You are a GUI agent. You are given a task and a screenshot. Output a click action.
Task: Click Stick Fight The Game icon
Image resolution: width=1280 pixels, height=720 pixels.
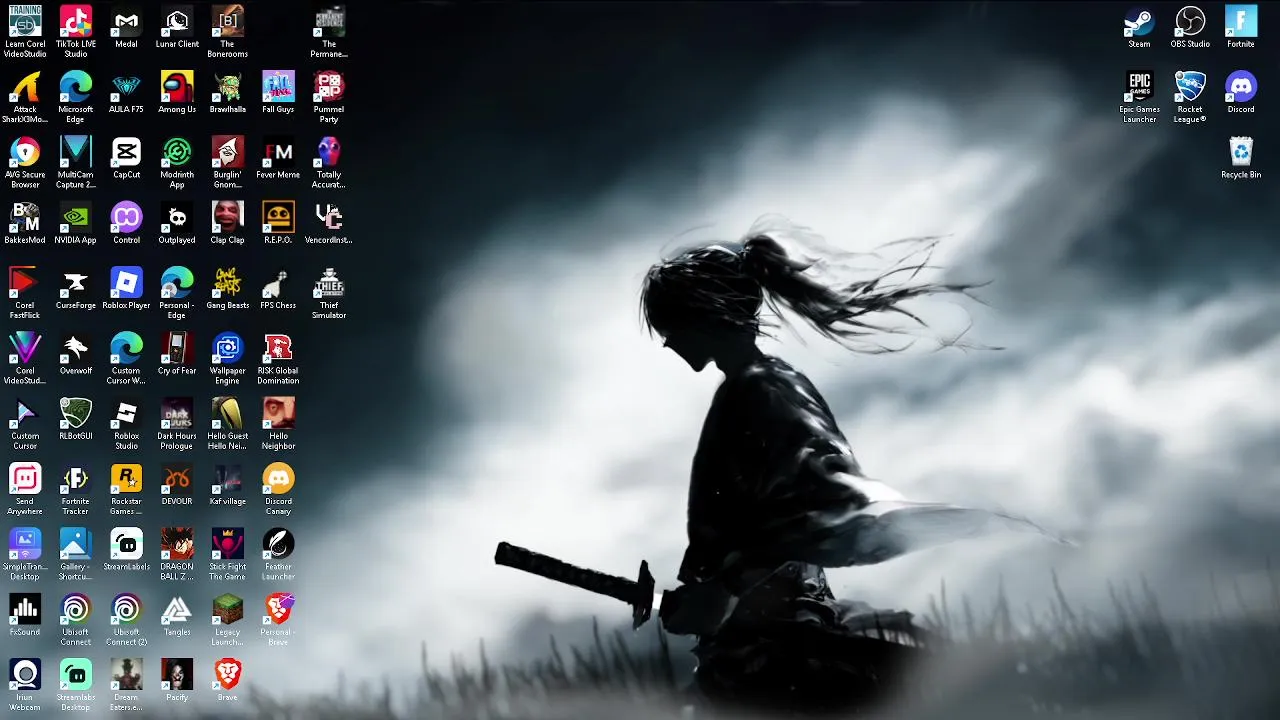(228, 554)
